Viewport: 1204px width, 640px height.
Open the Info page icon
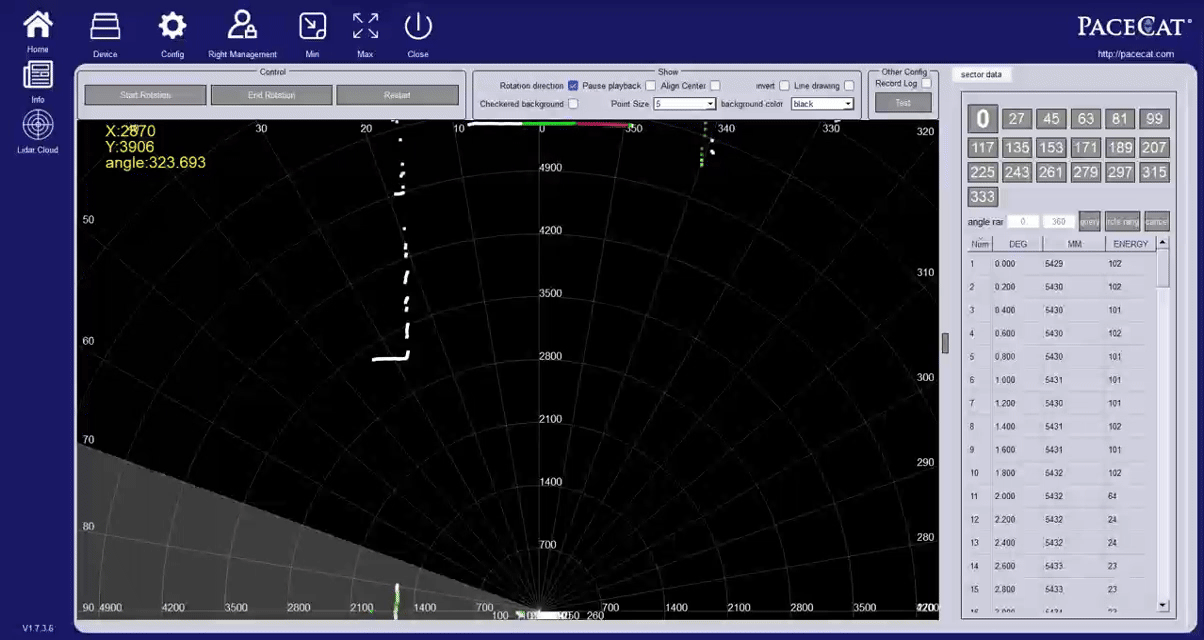(x=38, y=75)
